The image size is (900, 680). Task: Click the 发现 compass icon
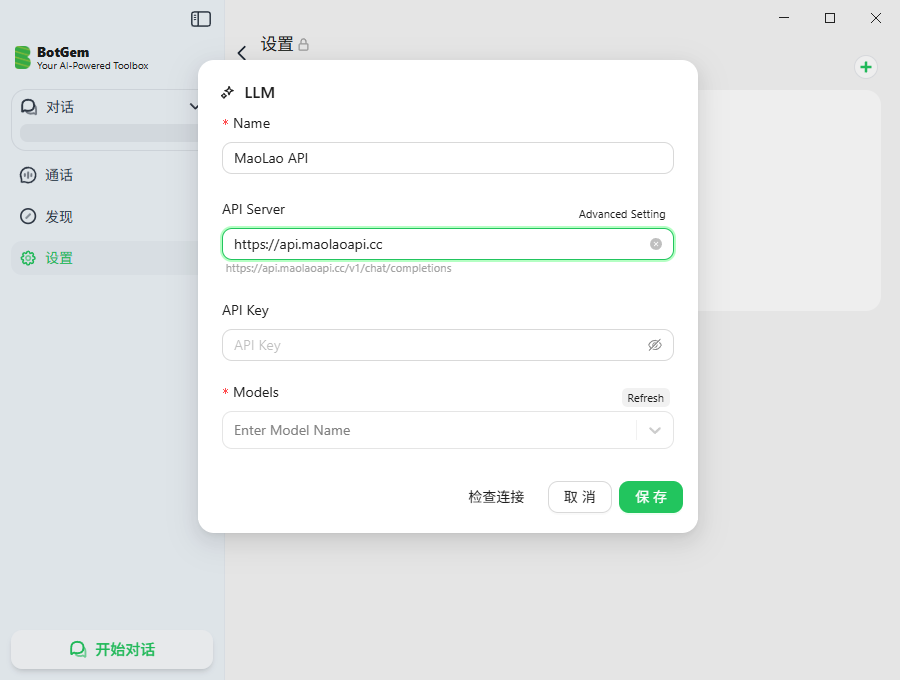click(28, 216)
